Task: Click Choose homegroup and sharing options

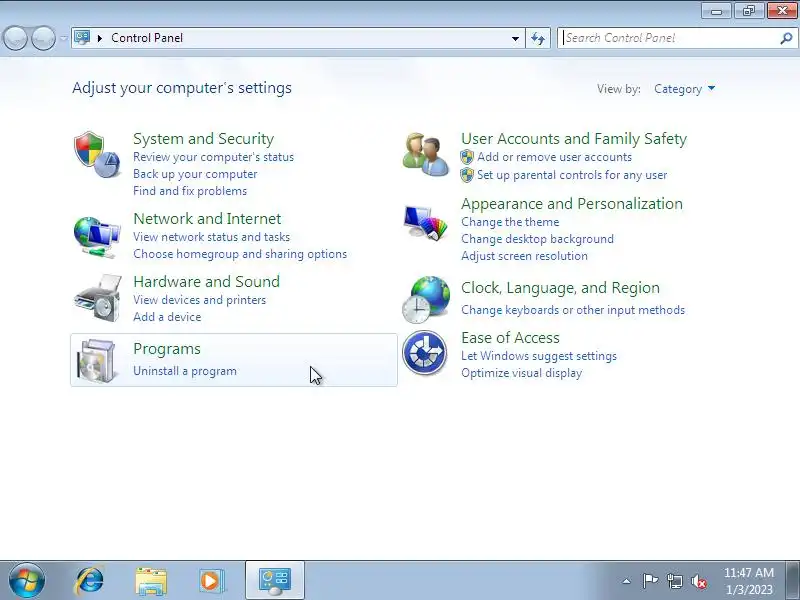Action: pyautogui.click(x=240, y=254)
